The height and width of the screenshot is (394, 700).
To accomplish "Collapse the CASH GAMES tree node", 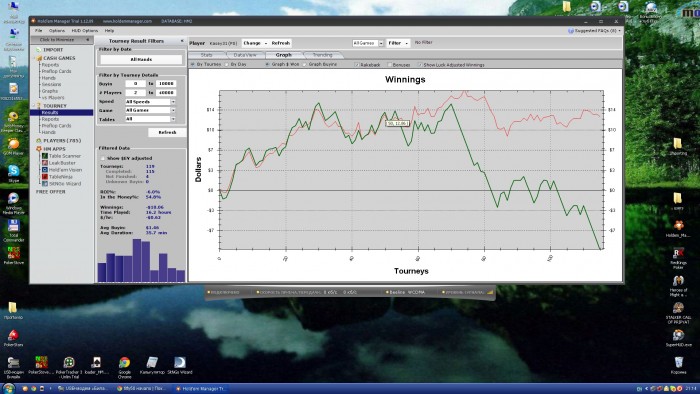I will (x=33, y=58).
